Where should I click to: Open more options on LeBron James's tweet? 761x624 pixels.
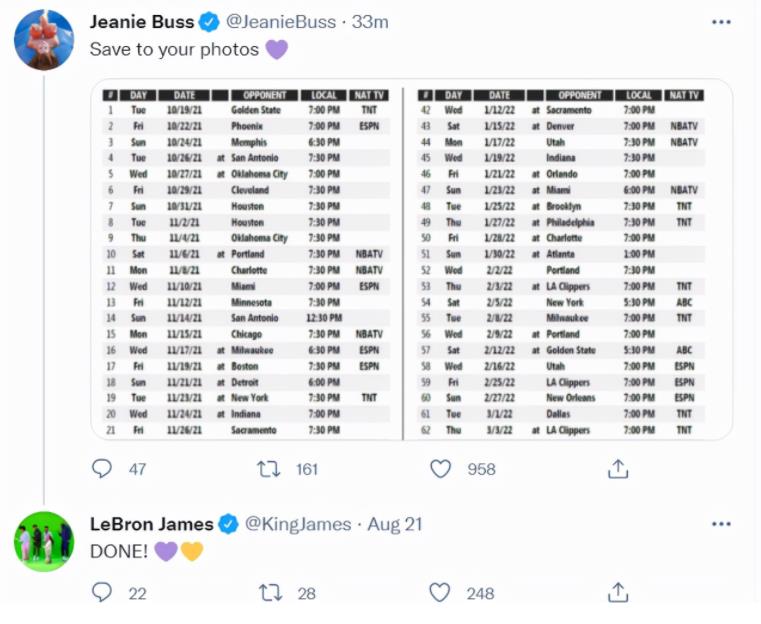click(720, 524)
